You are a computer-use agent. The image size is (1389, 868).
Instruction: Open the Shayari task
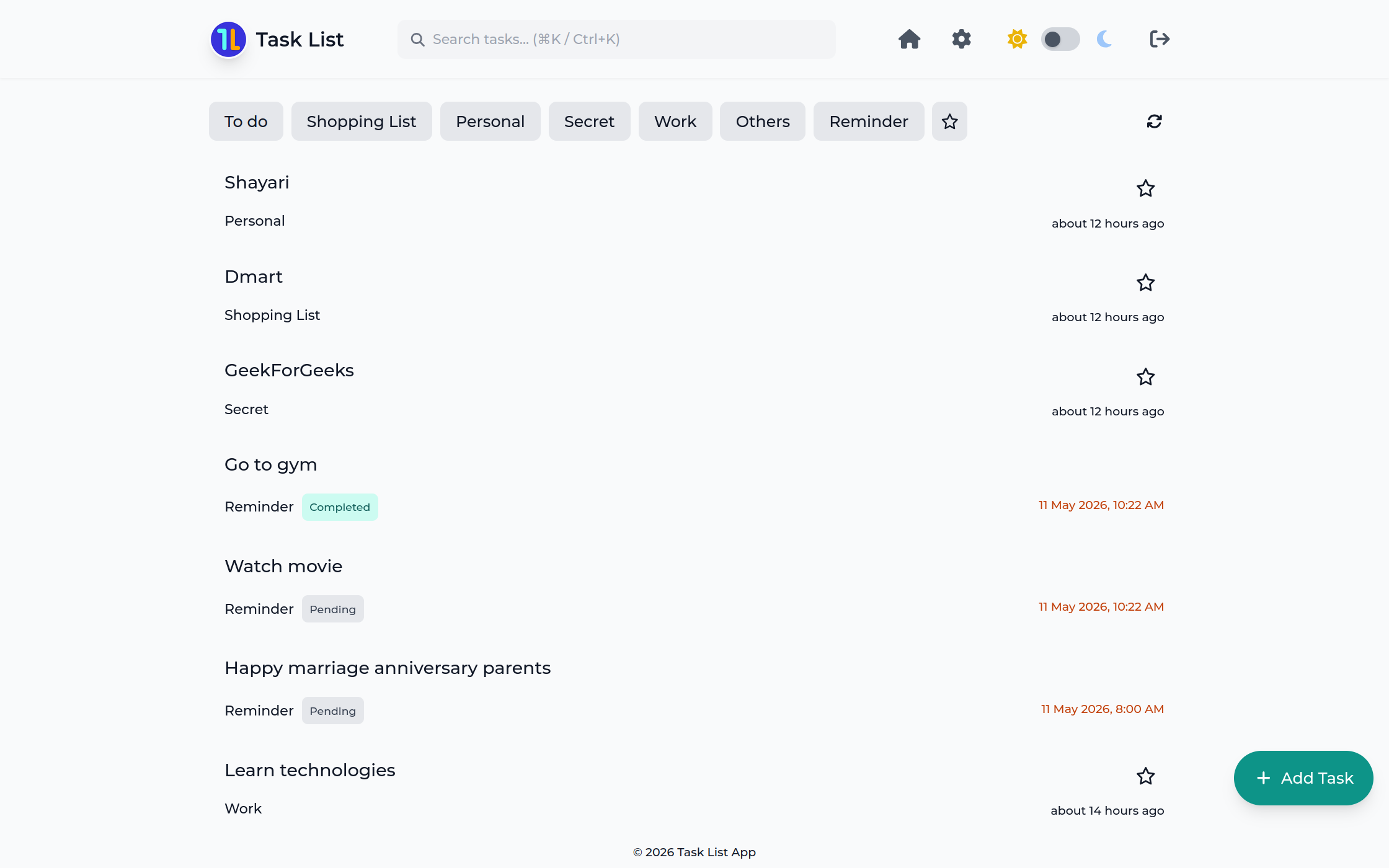(257, 182)
